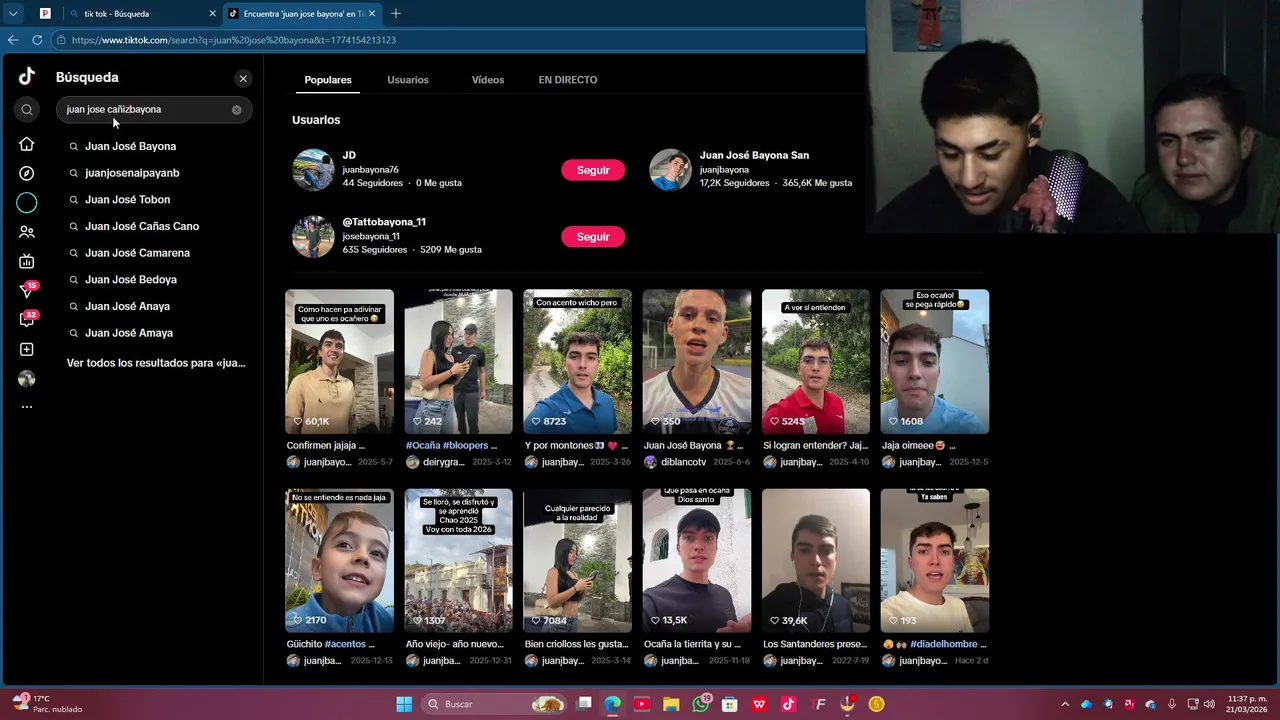The width and height of the screenshot is (1280, 720).
Task: Close the 'tik tok - Búsqueda' browser tab
Action: [x=212, y=14]
